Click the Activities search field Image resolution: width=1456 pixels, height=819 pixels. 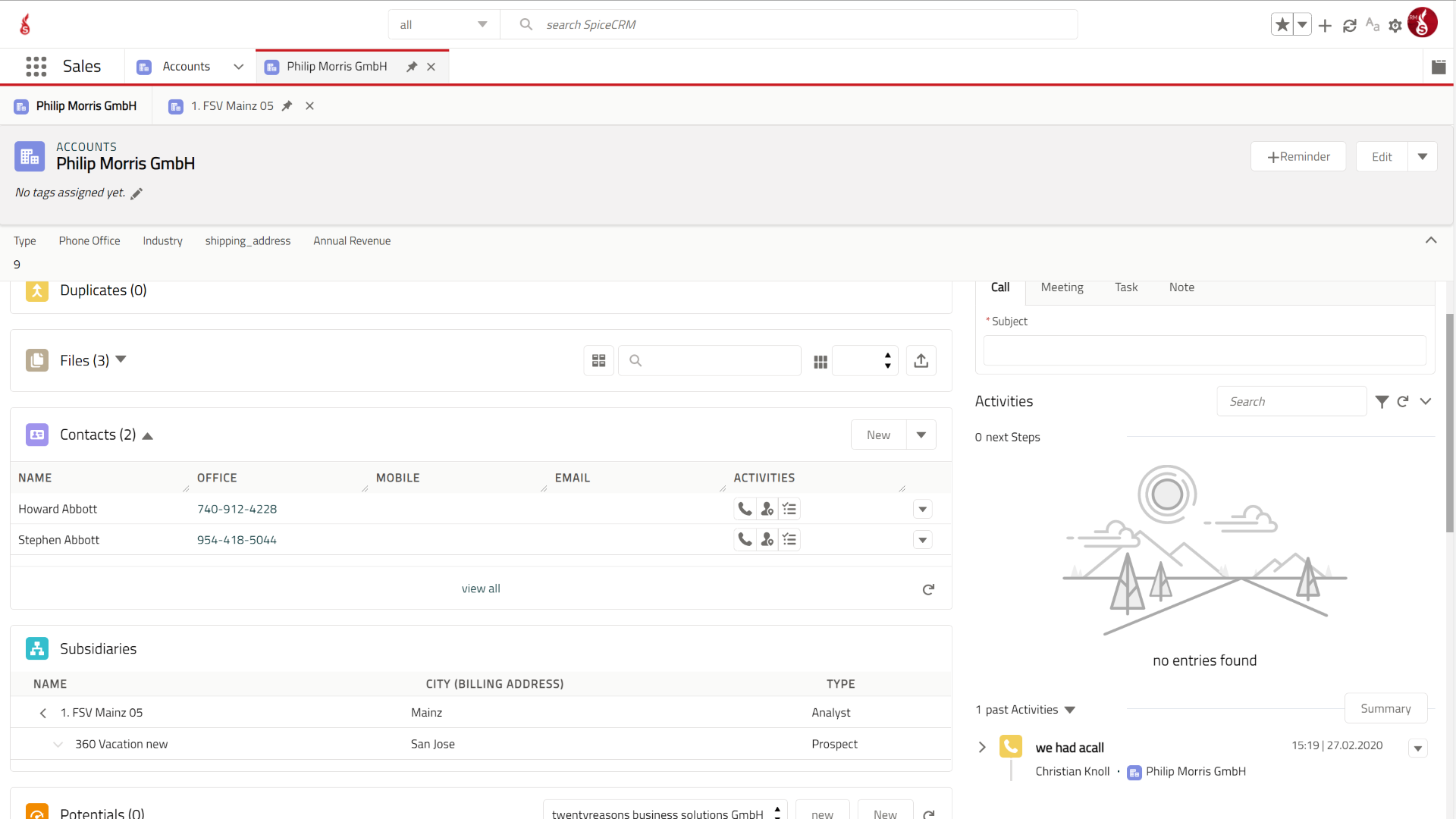click(1291, 401)
